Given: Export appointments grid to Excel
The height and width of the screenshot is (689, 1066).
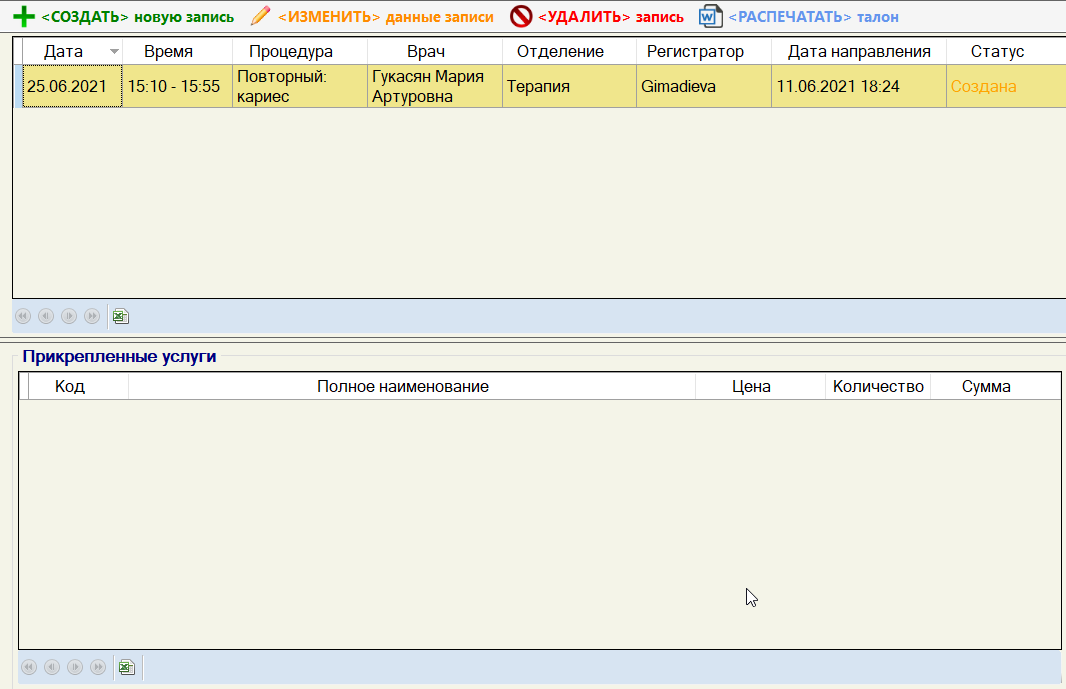Looking at the screenshot, I should (121, 316).
